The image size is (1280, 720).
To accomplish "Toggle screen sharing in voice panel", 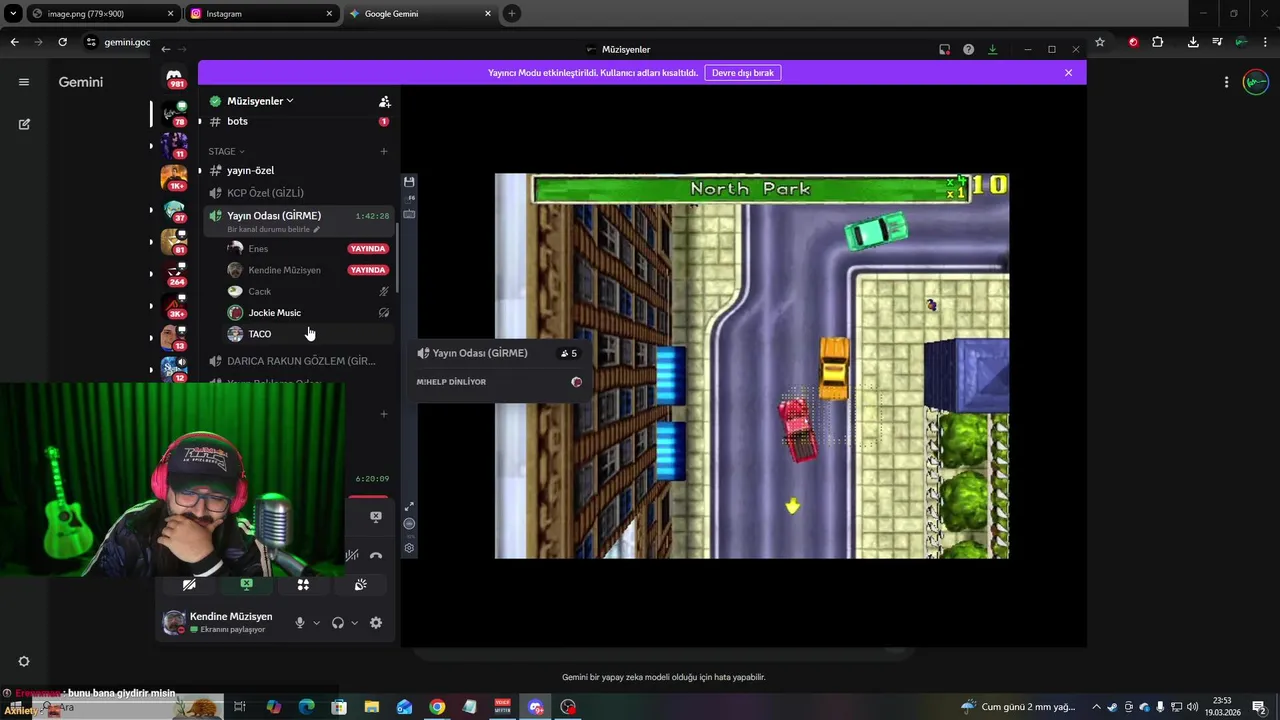I will [x=246, y=585].
